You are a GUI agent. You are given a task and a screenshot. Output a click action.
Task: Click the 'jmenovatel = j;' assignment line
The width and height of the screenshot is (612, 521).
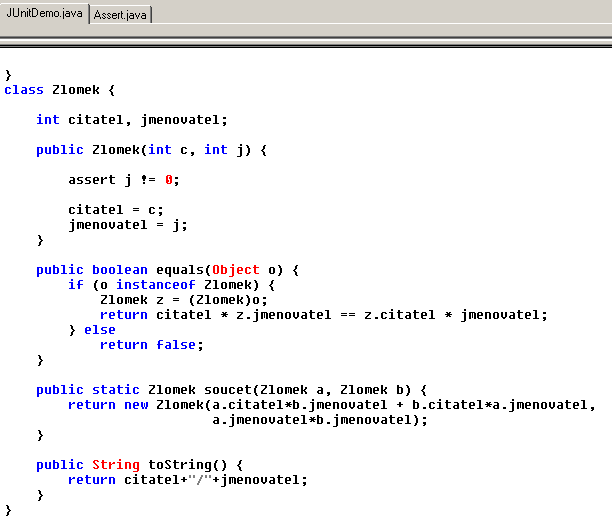128,225
